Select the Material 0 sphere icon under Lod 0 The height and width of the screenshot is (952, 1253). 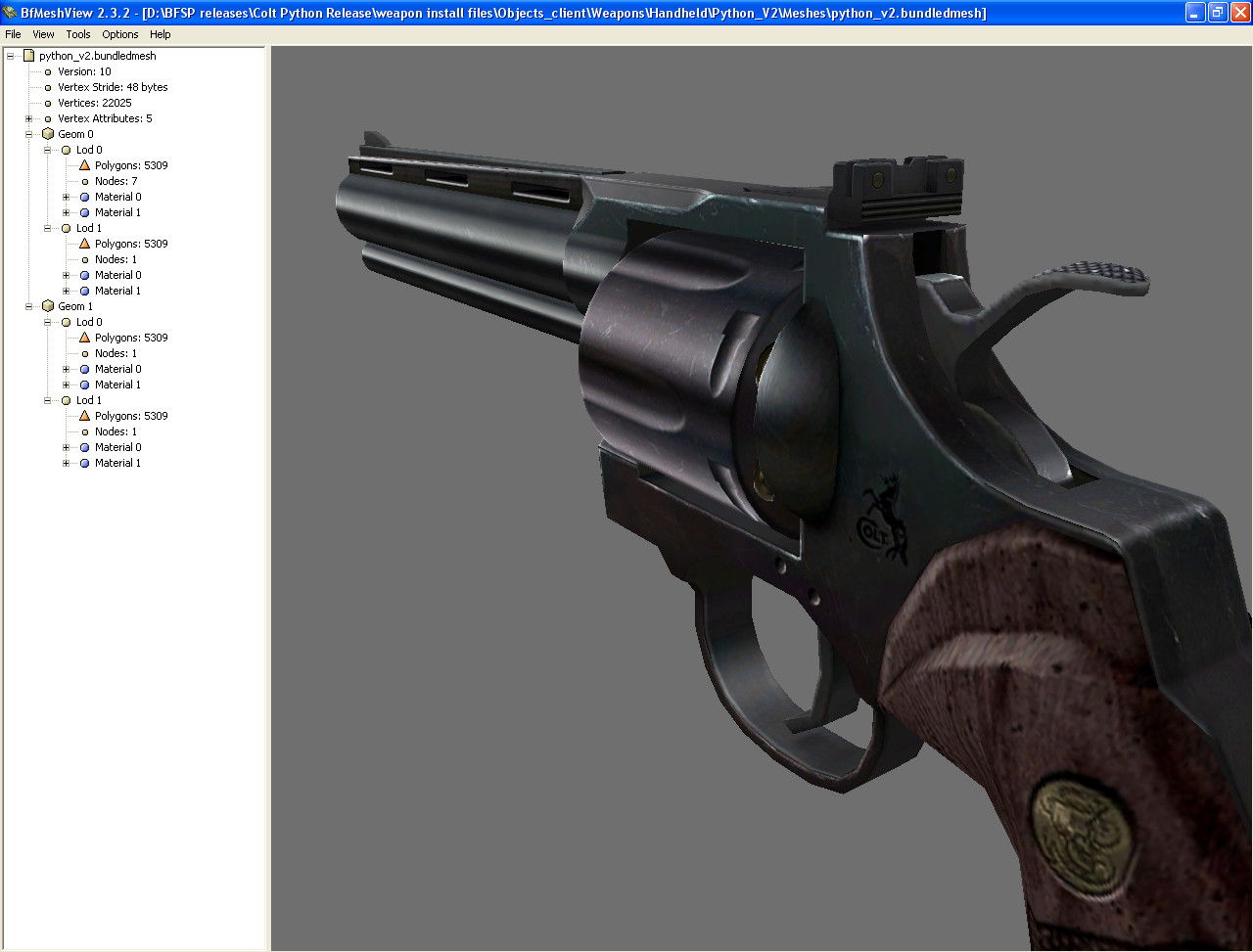pyautogui.click(x=85, y=196)
